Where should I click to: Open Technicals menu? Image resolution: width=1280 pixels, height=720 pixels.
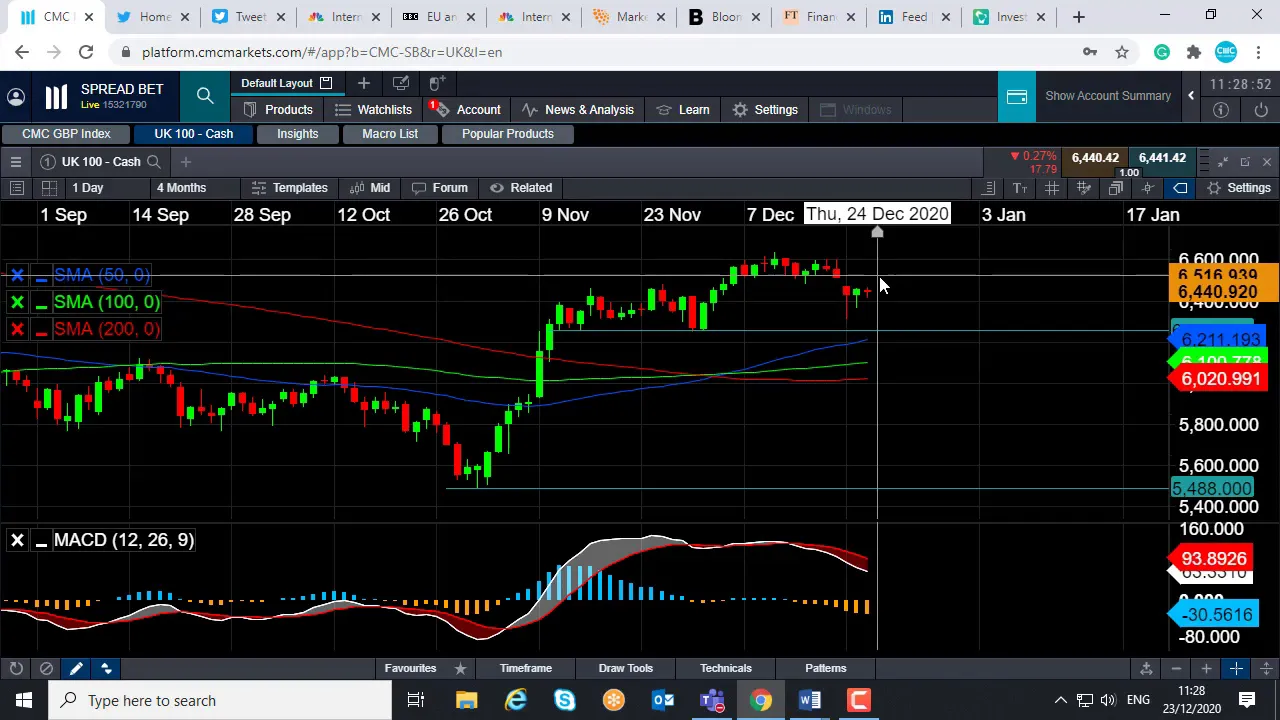(x=725, y=668)
